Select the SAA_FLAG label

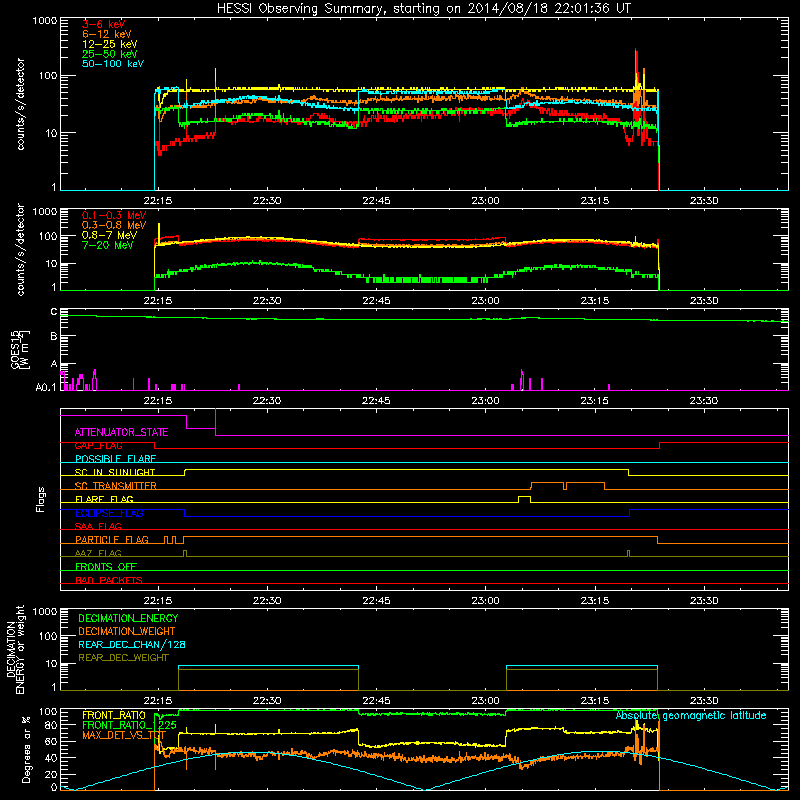pos(98,526)
